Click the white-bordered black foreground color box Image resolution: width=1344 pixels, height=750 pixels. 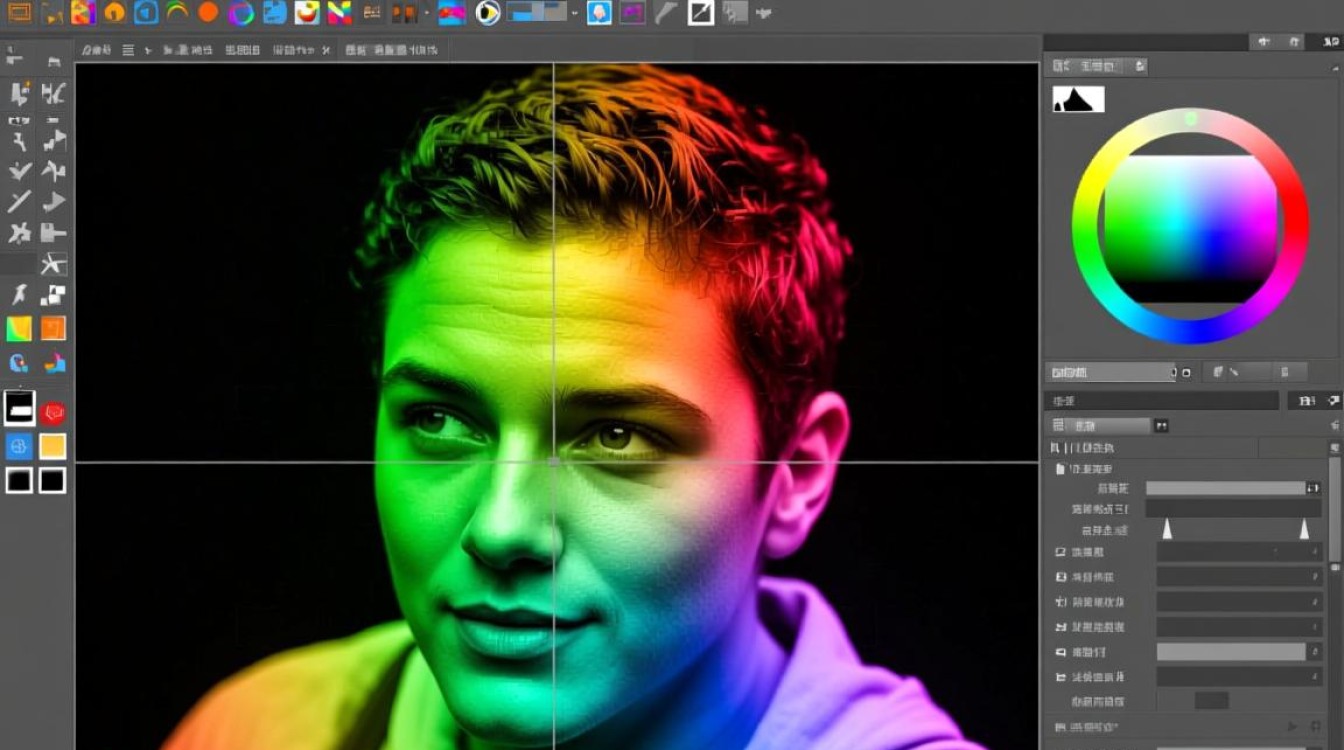[19, 407]
